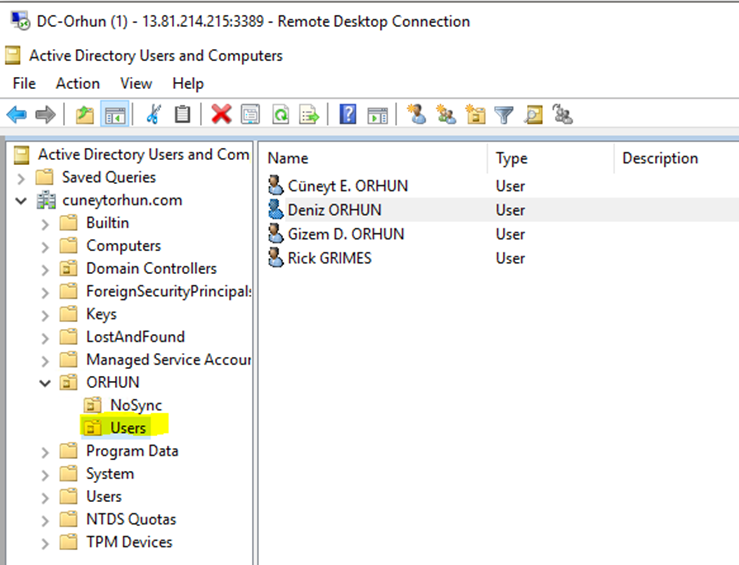Image resolution: width=739 pixels, height=565 pixels.
Task: Select the System tree item
Action: [x=110, y=474]
